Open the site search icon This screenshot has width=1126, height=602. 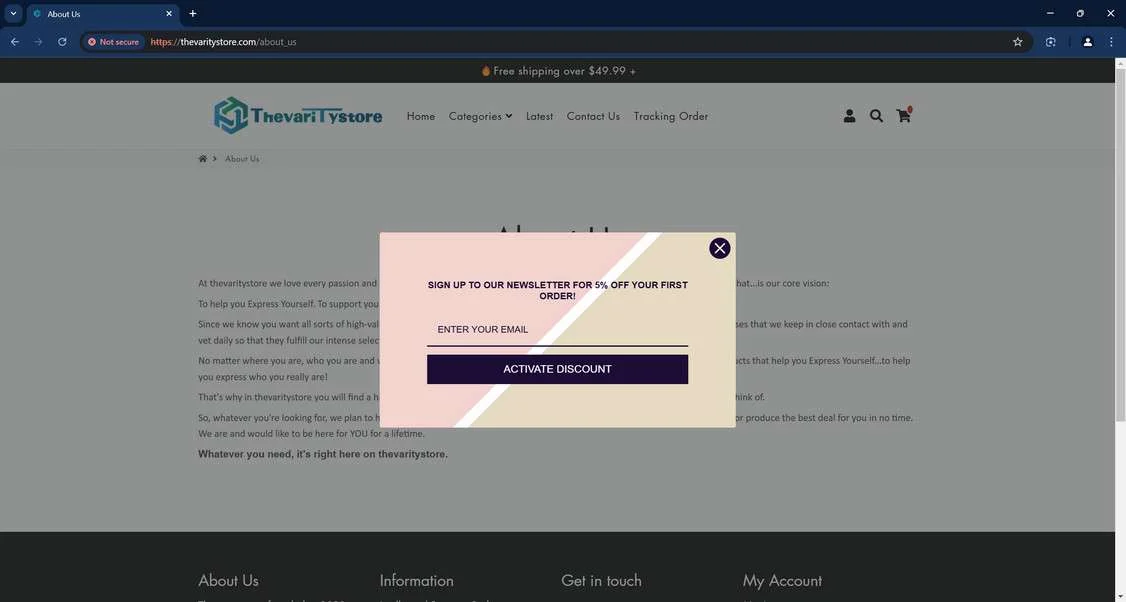click(876, 116)
